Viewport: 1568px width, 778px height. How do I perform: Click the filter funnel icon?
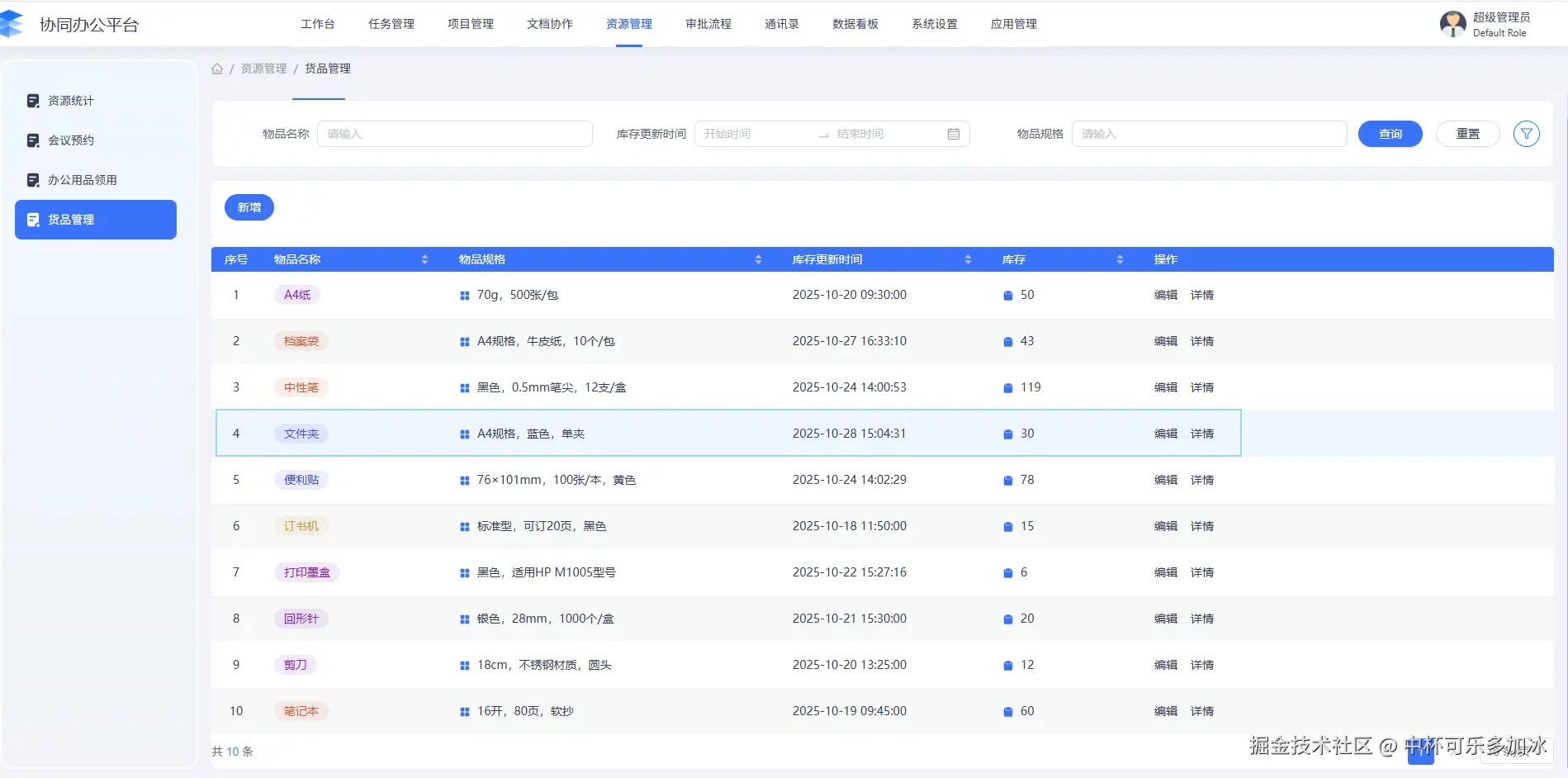1526,134
